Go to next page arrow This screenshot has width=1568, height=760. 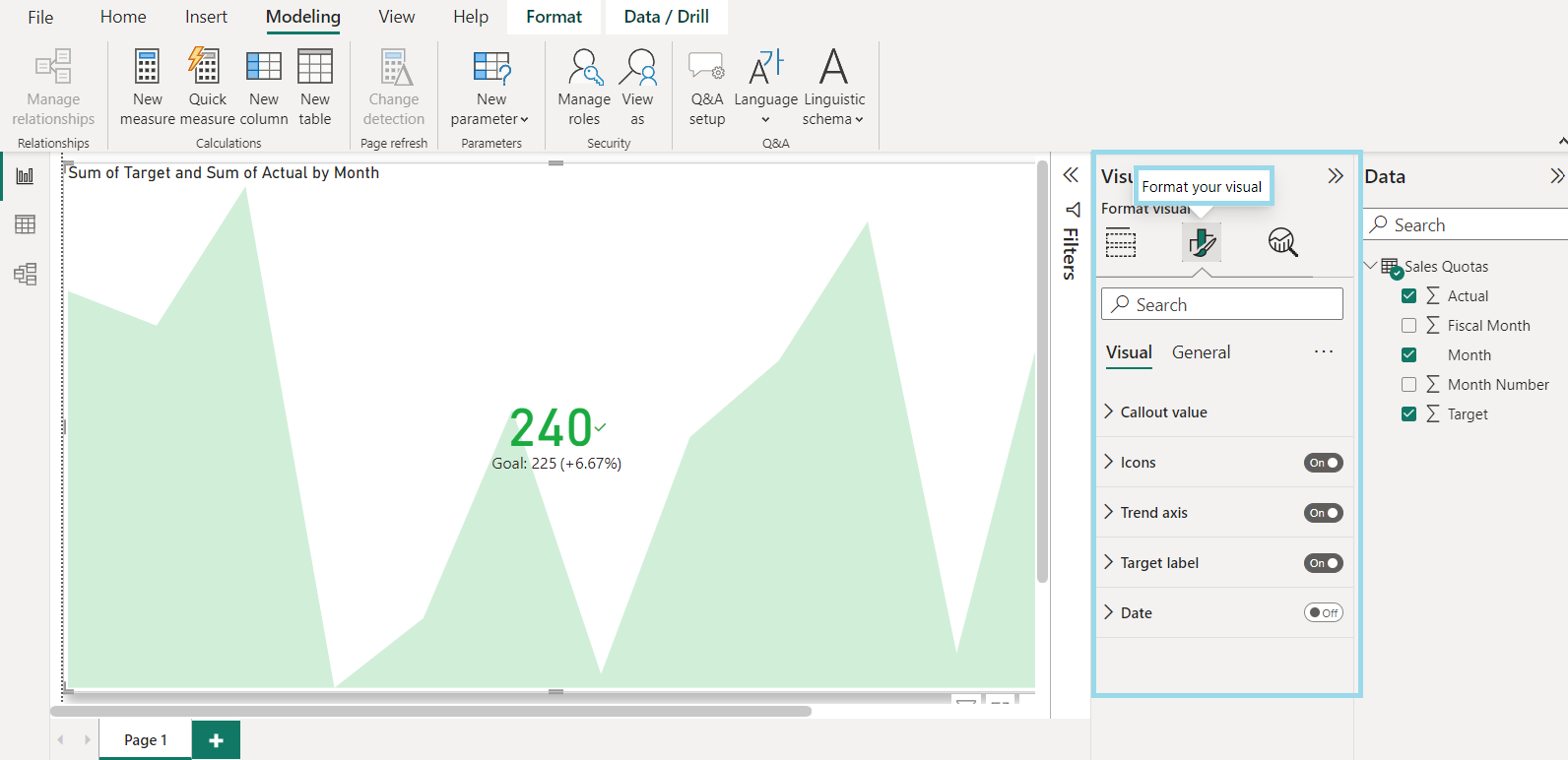click(x=87, y=739)
